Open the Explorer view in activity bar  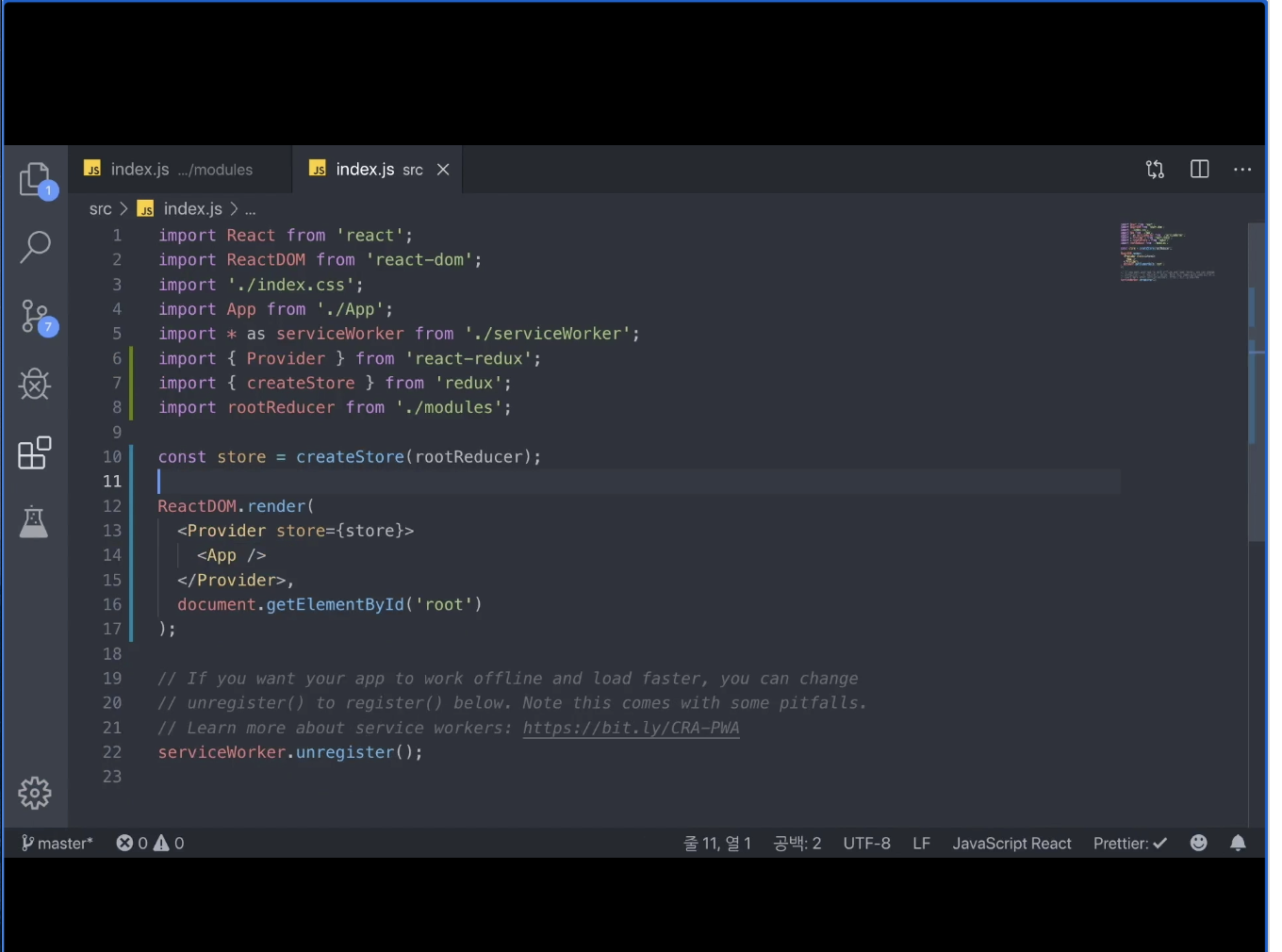pos(36,179)
